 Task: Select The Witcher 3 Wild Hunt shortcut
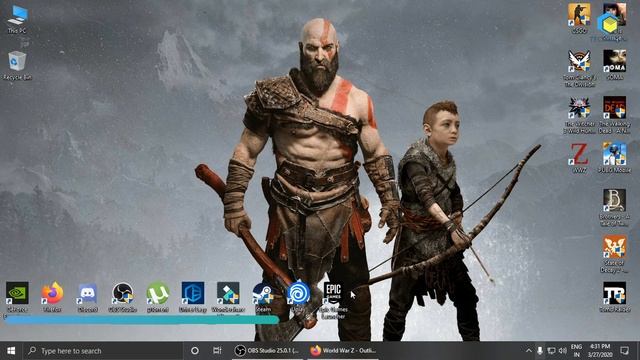(579, 115)
